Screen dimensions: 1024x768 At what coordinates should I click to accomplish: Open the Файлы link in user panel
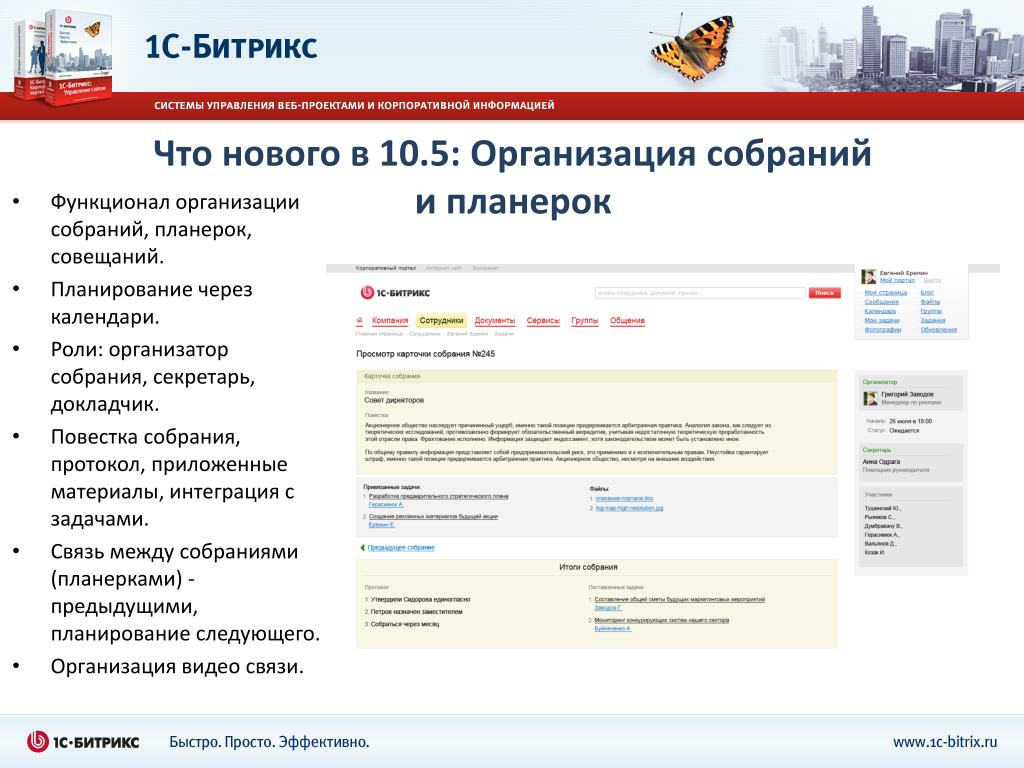(931, 302)
